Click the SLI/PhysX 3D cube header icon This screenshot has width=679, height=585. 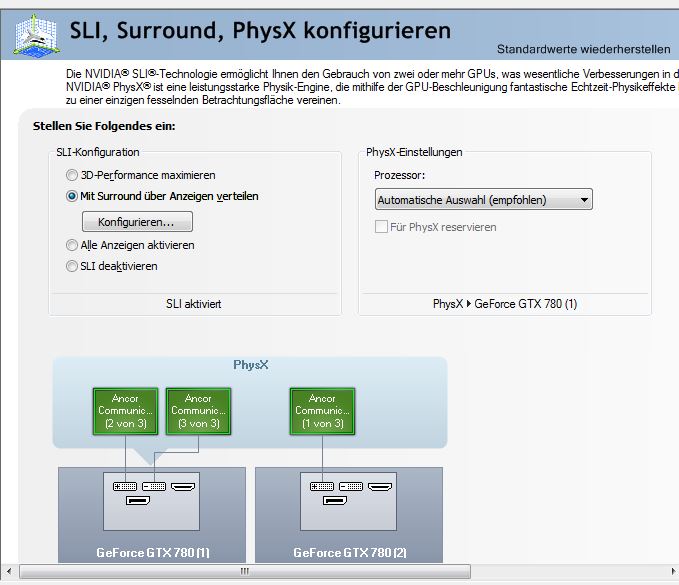[36, 35]
